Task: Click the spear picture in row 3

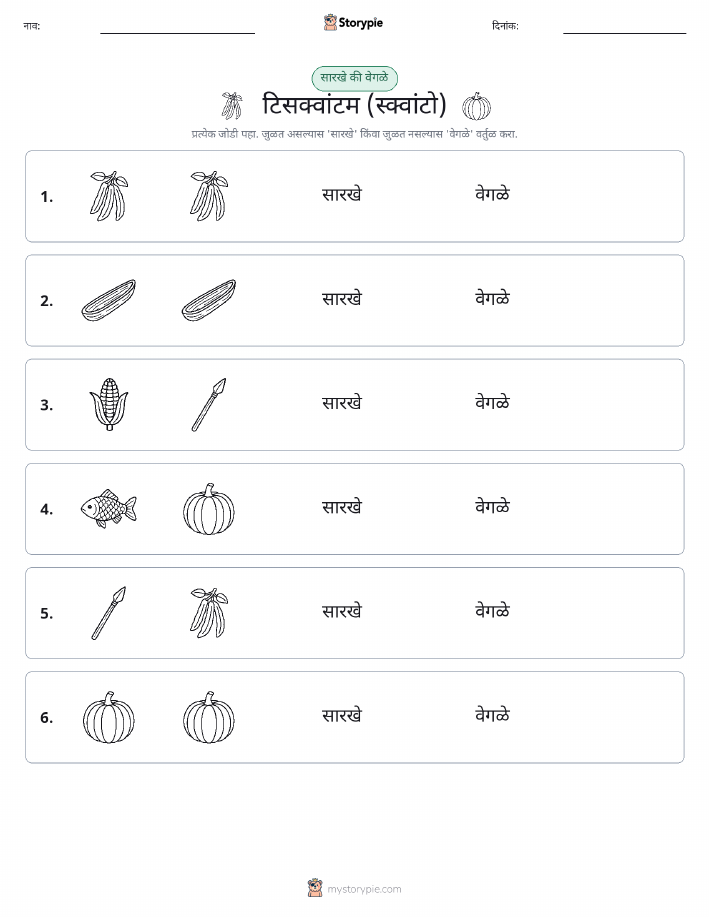Action: (x=209, y=405)
